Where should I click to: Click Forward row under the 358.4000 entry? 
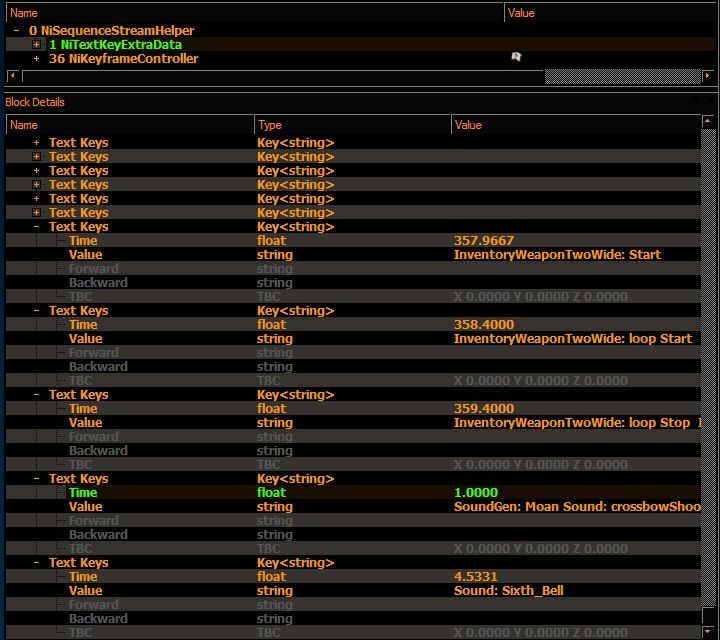[x=94, y=353]
